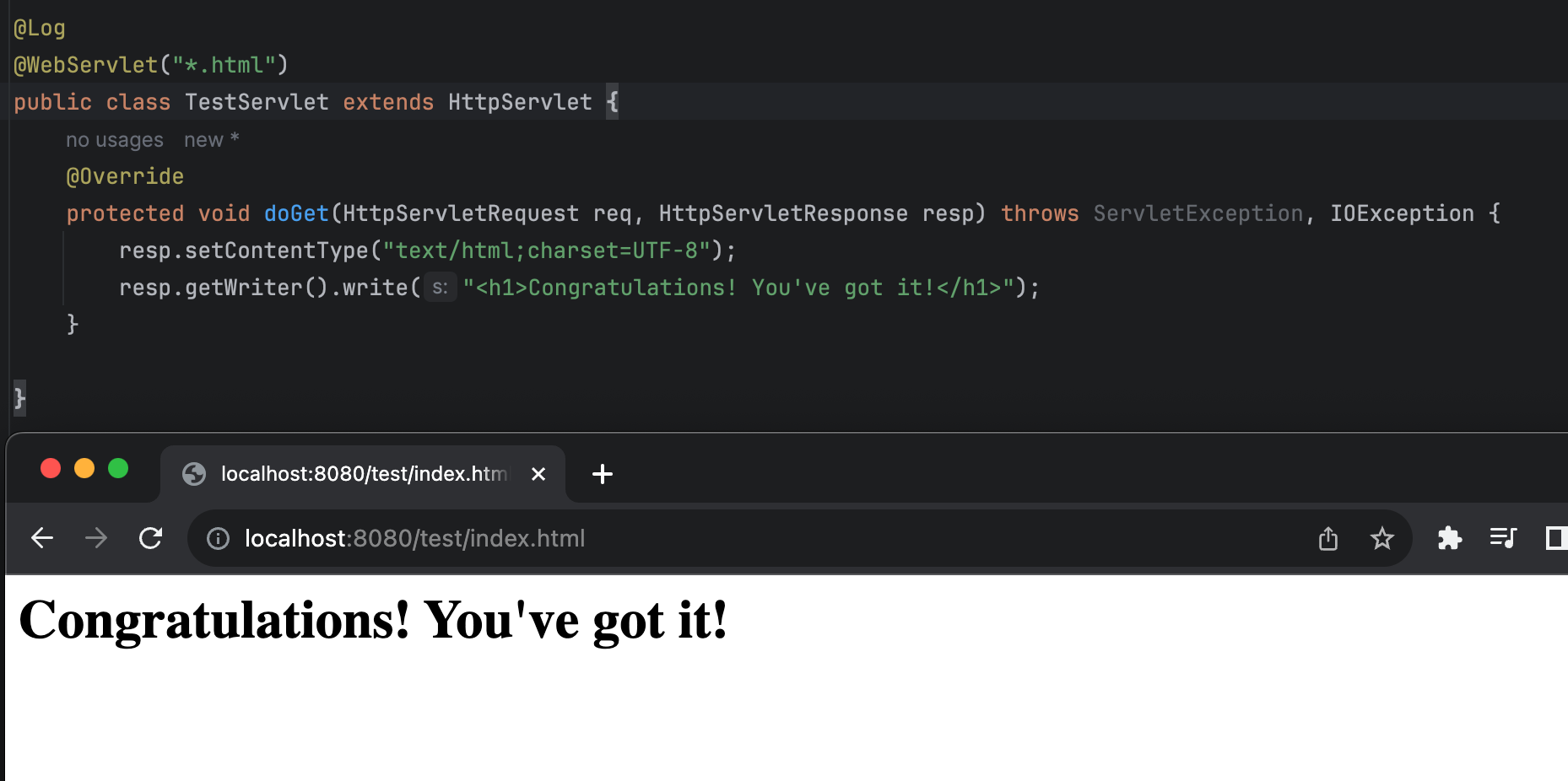Image resolution: width=1568 pixels, height=781 pixels.
Task: Open a new browser tab with plus button
Action: 602,473
